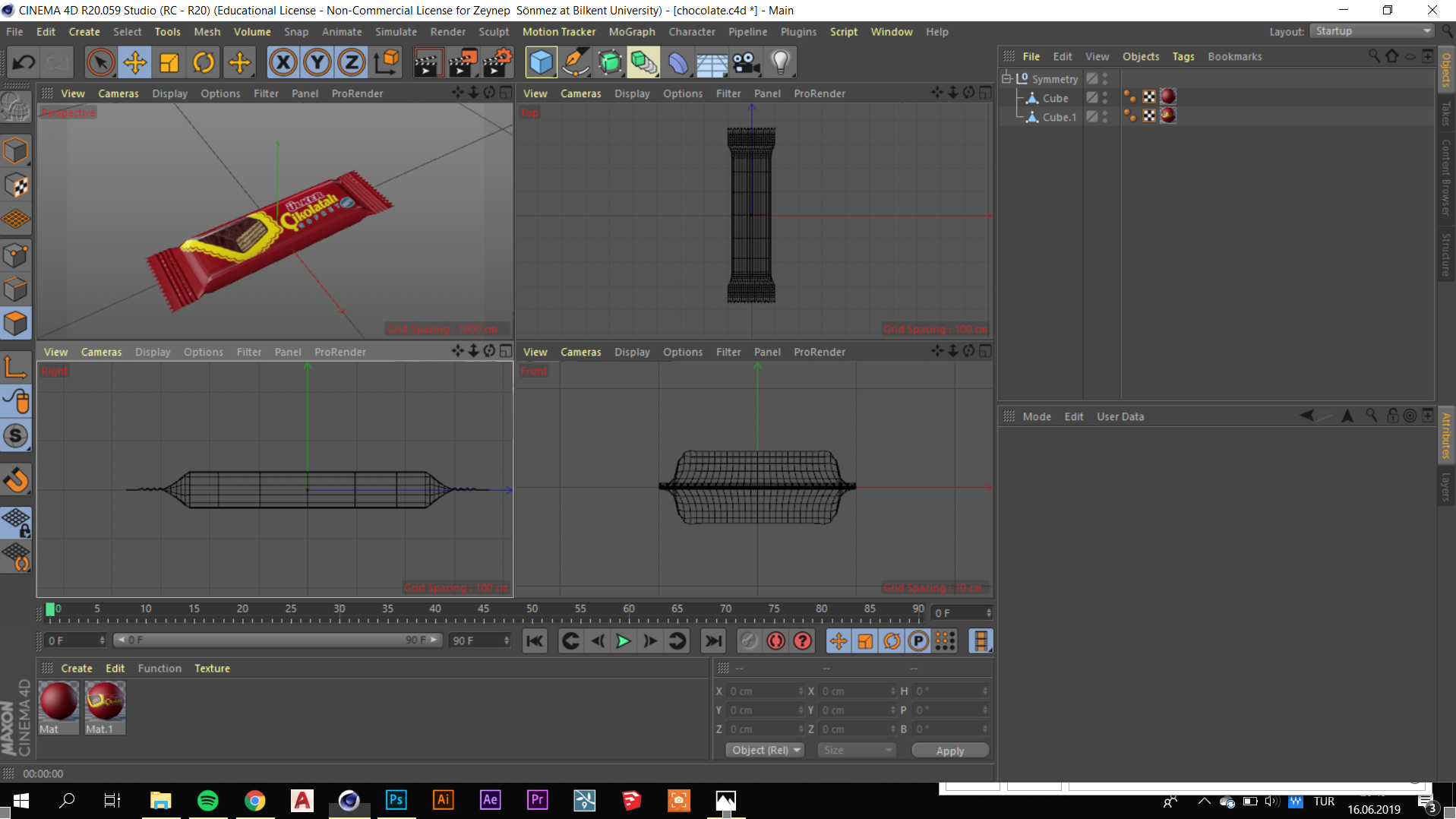Switch to Polygons mode in sidebar
This screenshot has width=1456, height=819.
15,324
